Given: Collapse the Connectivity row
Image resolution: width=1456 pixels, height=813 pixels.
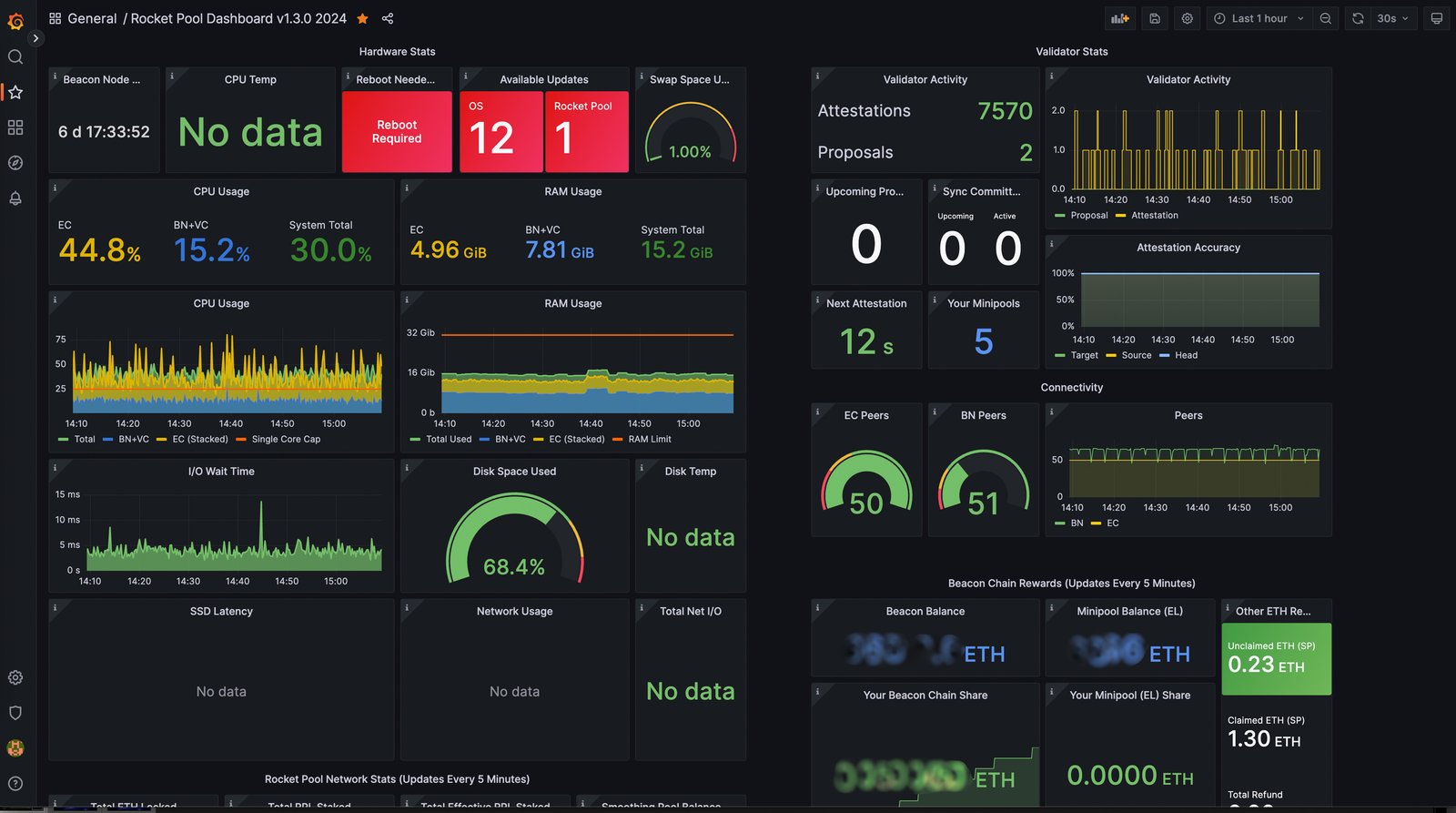Looking at the screenshot, I should click(1072, 388).
